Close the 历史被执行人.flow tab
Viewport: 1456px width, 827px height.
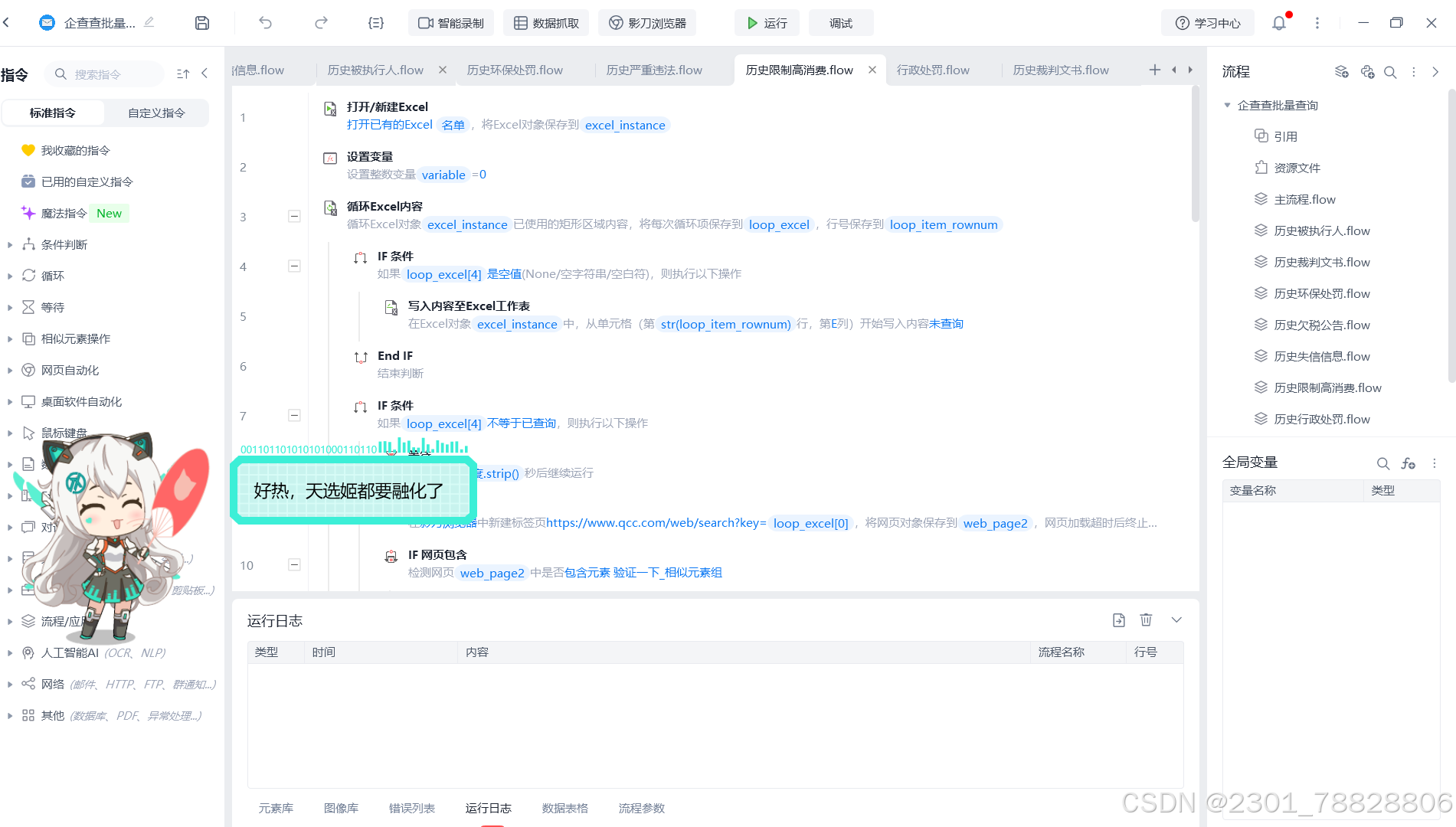point(443,70)
